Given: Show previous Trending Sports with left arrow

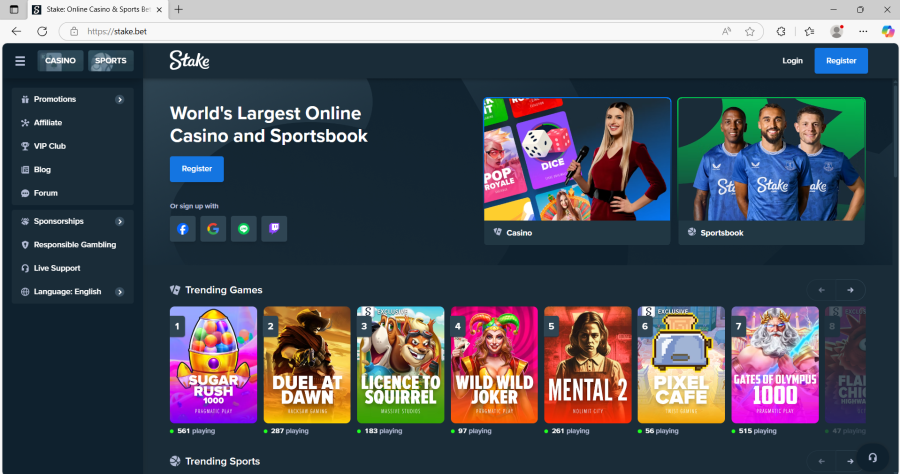Looking at the screenshot, I should click(x=821, y=461).
